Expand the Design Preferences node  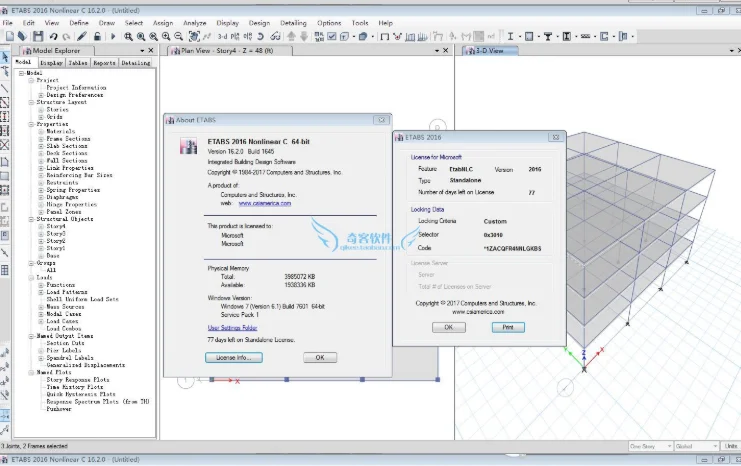pyautogui.click(x=41, y=95)
